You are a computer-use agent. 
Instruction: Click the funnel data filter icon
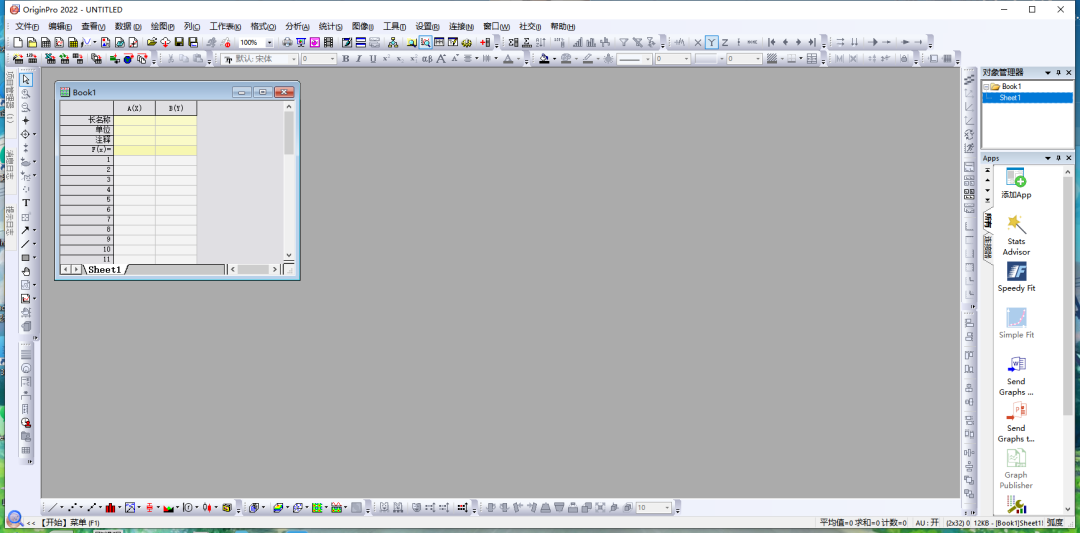coord(623,42)
